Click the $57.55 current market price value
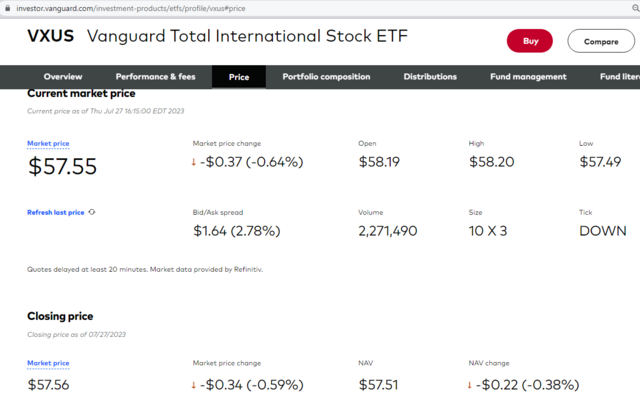The width and height of the screenshot is (640, 413). pos(62,167)
